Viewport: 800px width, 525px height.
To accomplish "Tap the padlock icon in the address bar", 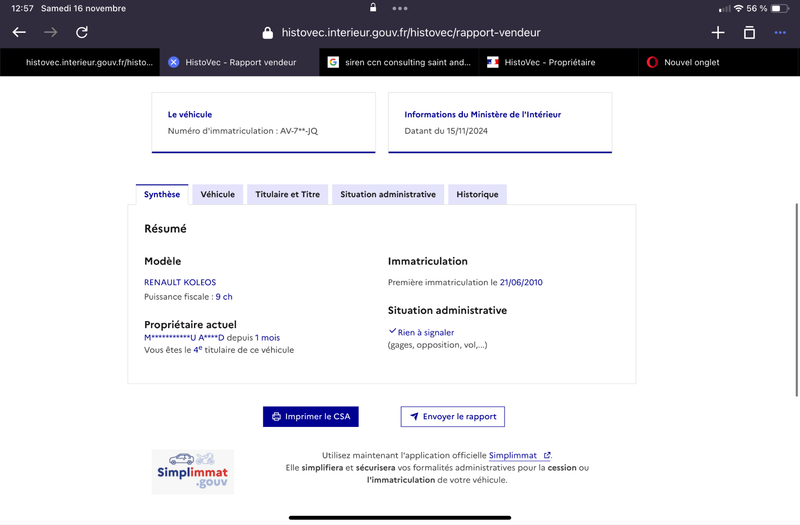I will [267, 33].
